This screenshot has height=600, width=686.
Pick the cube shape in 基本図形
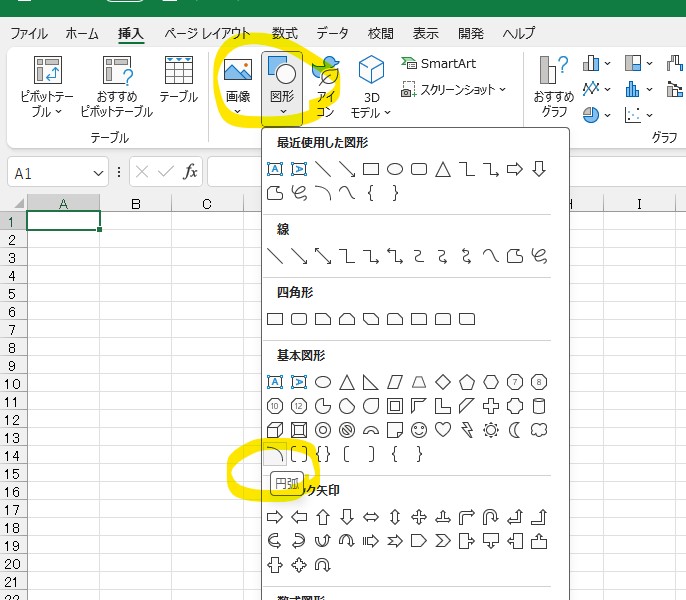275,430
